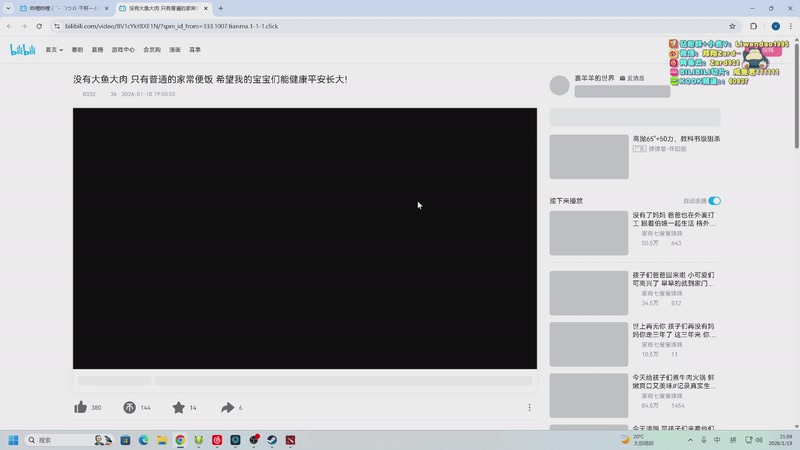Click the black video player area
This screenshot has width=800, height=450.
click(305, 238)
